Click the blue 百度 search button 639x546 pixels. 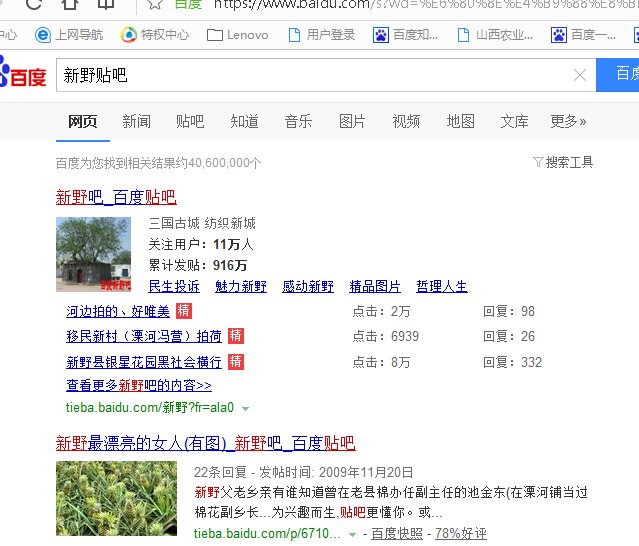617,75
